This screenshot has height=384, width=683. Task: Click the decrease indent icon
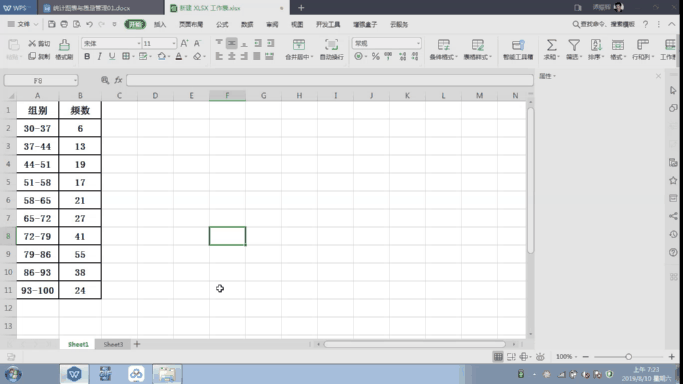[x=258, y=43]
